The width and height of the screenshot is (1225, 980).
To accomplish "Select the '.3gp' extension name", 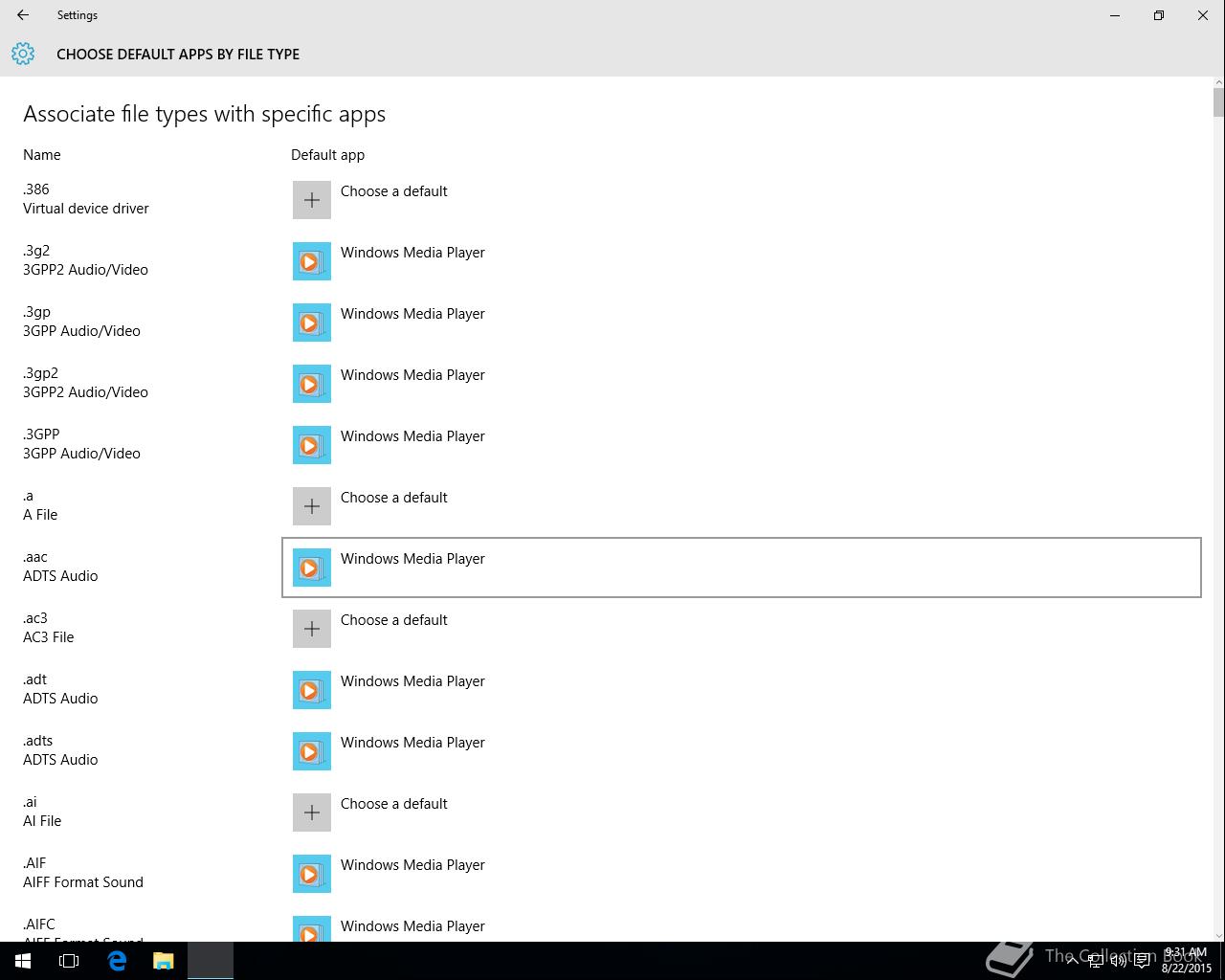I will 36,312.
